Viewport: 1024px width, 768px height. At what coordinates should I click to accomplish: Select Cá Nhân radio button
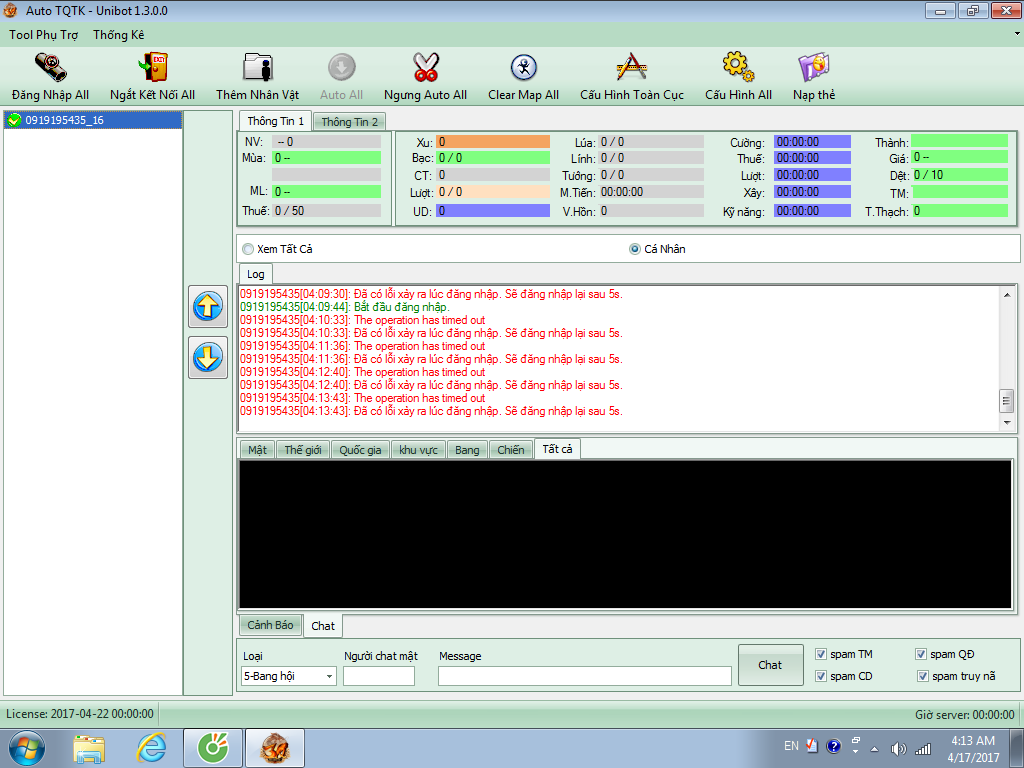coord(634,249)
